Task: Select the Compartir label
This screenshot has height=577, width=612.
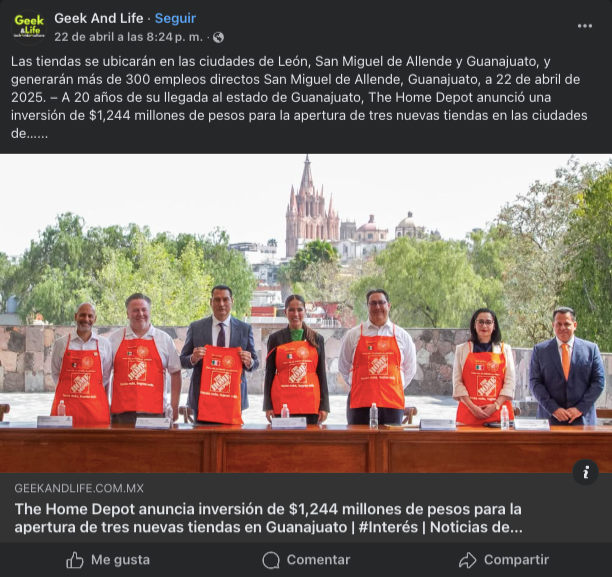Action: click(x=516, y=560)
